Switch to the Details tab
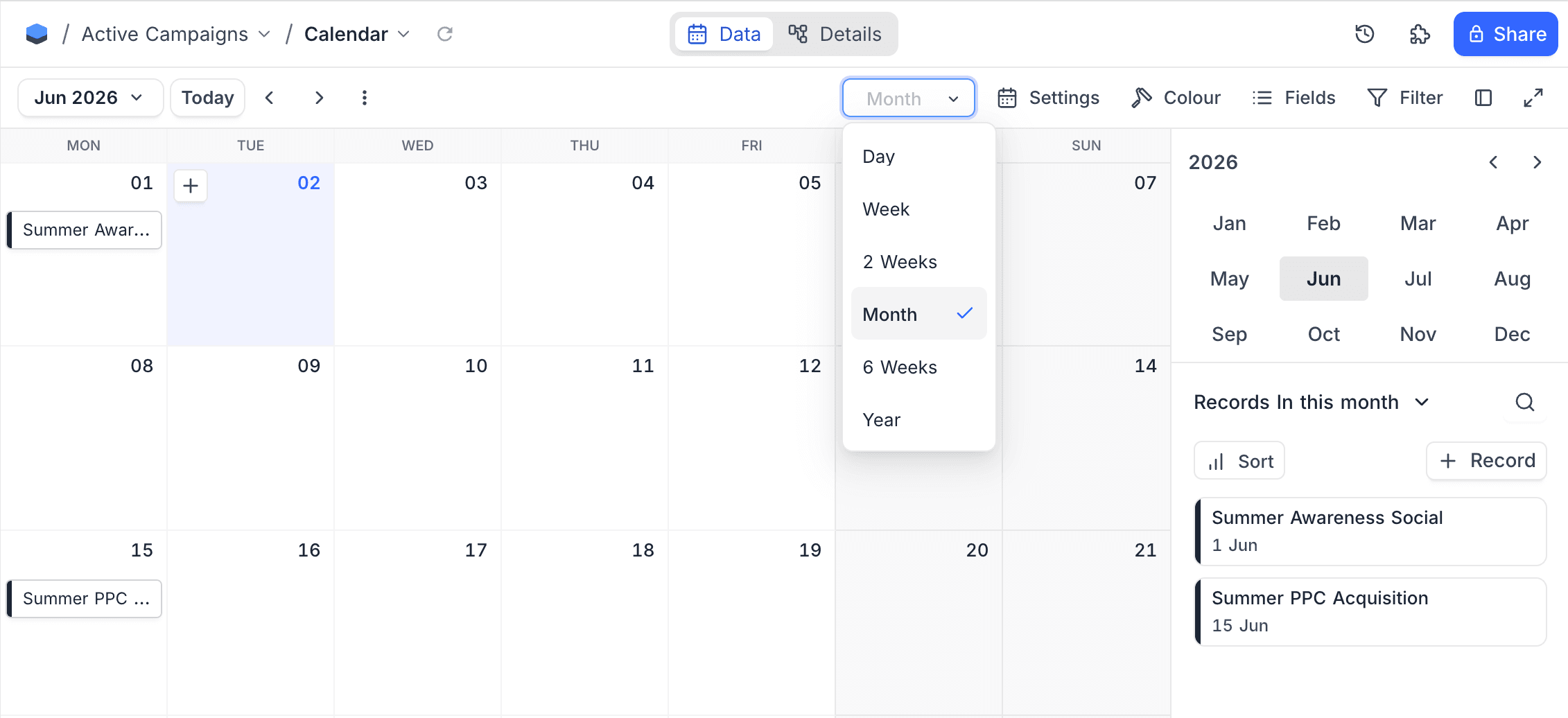The image size is (1568, 718). click(835, 34)
